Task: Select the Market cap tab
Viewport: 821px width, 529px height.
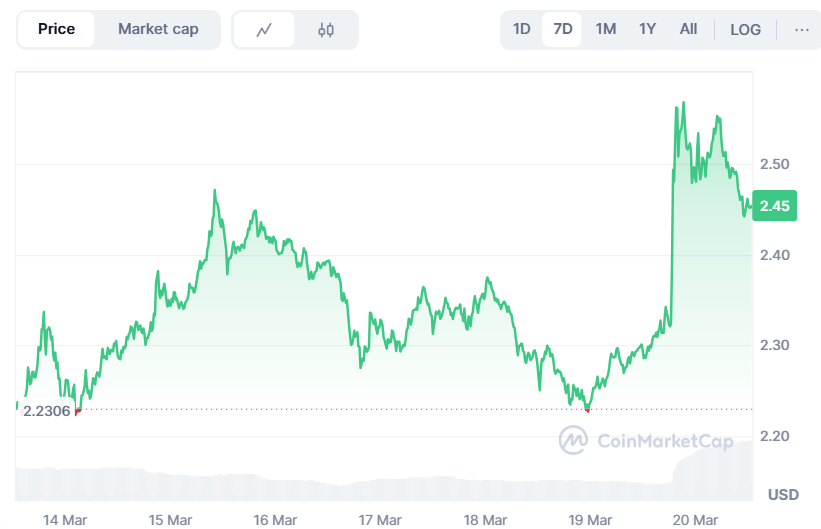Action: tap(158, 29)
